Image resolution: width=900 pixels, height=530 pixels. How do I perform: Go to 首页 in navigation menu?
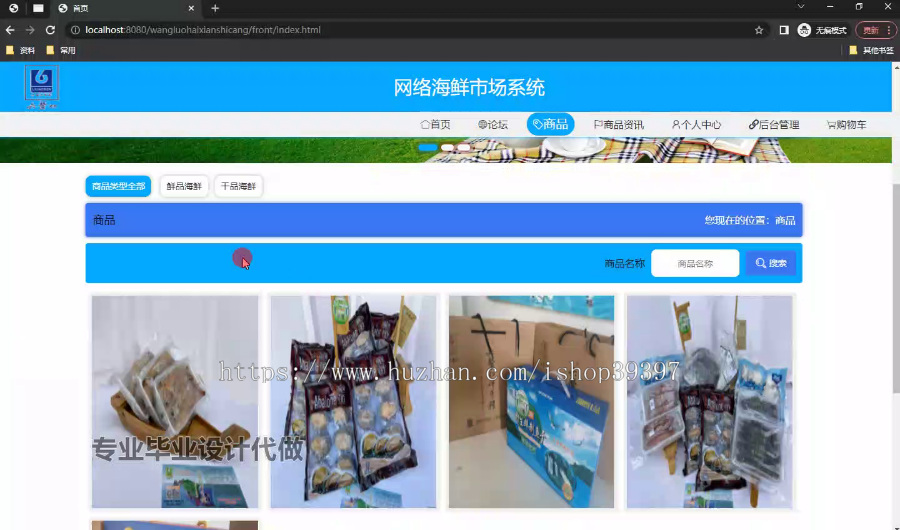[x=435, y=125]
